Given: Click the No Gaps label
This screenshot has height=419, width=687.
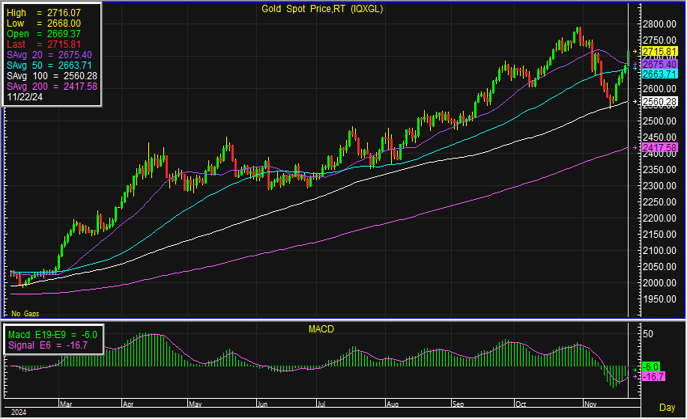Looking at the screenshot, I should point(23,314).
